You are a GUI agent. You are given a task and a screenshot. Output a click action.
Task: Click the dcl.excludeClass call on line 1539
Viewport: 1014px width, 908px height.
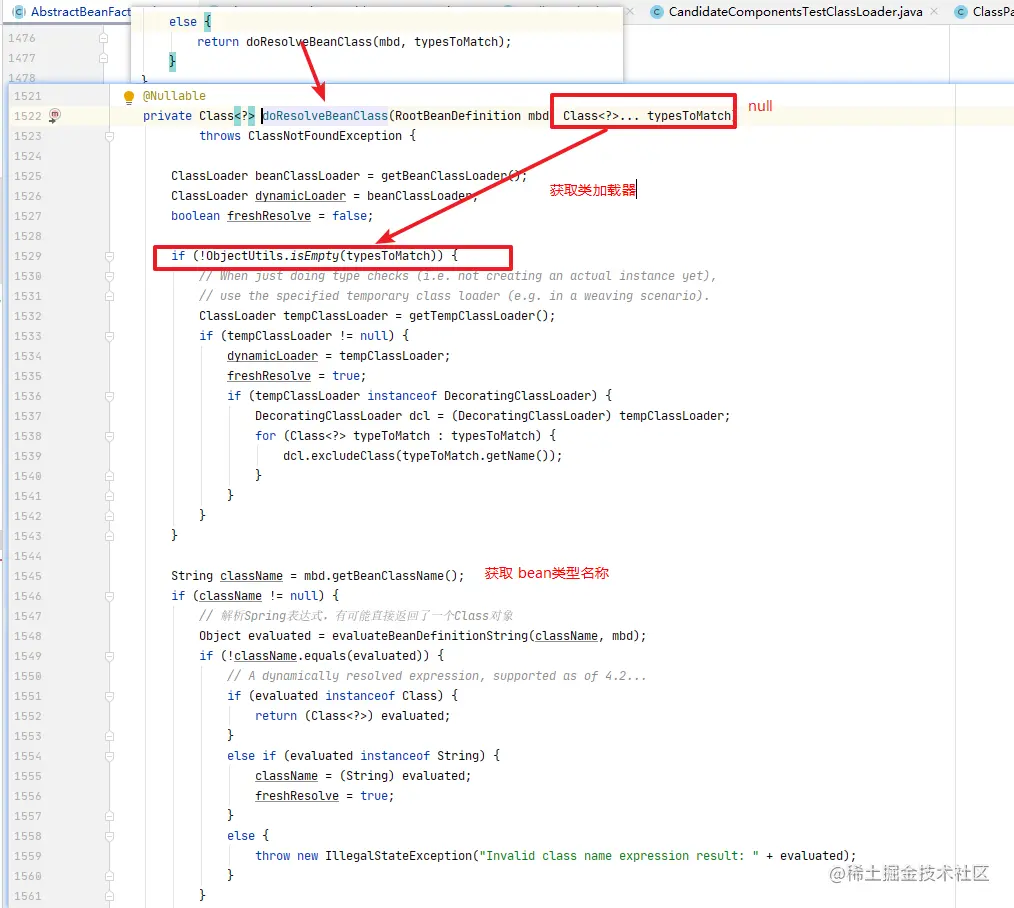[339, 456]
